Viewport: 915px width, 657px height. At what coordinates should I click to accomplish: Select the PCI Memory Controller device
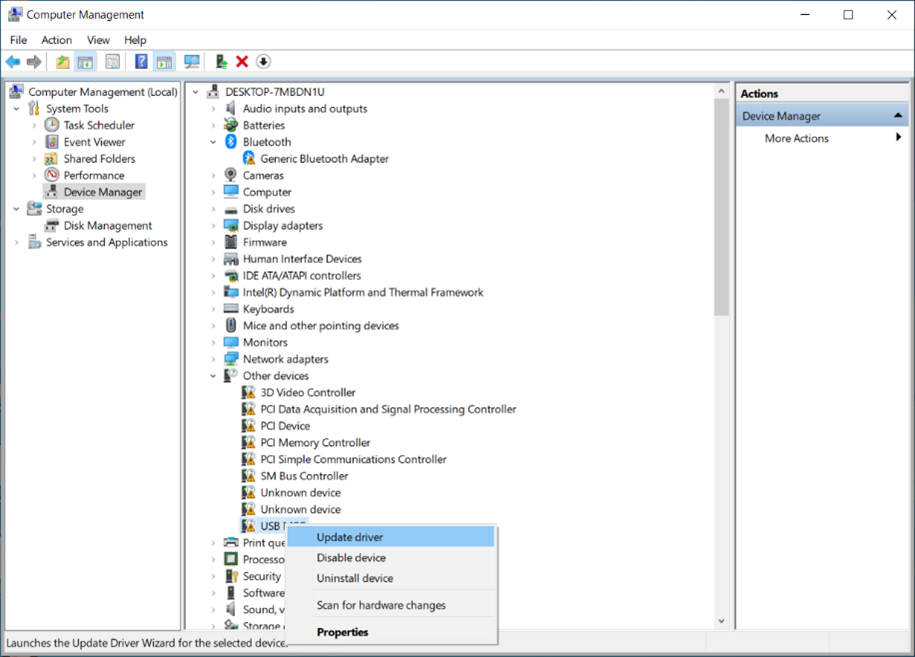[315, 442]
